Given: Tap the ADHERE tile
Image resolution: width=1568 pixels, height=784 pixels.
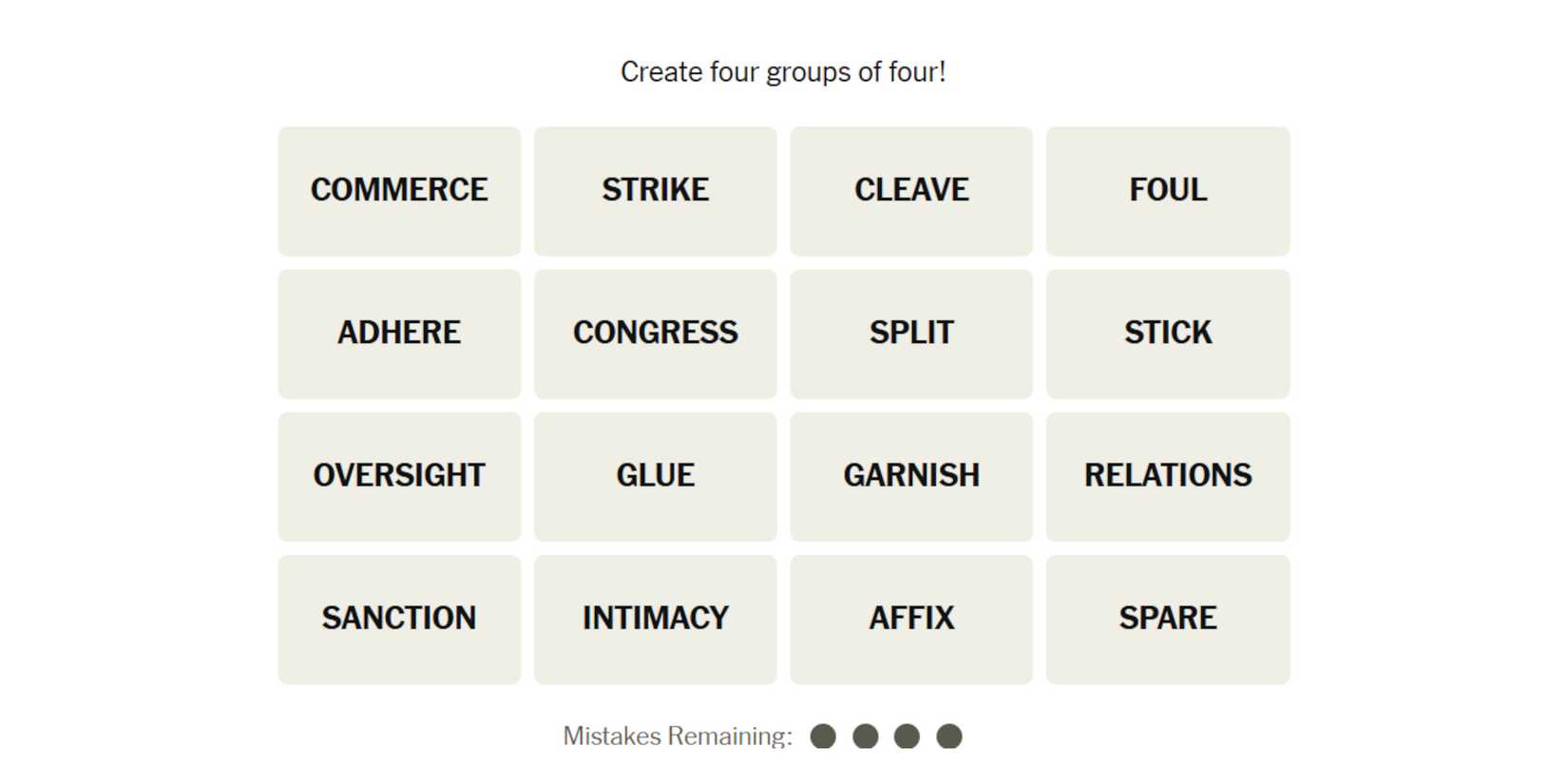Looking at the screenshot, I should [399, 334].
